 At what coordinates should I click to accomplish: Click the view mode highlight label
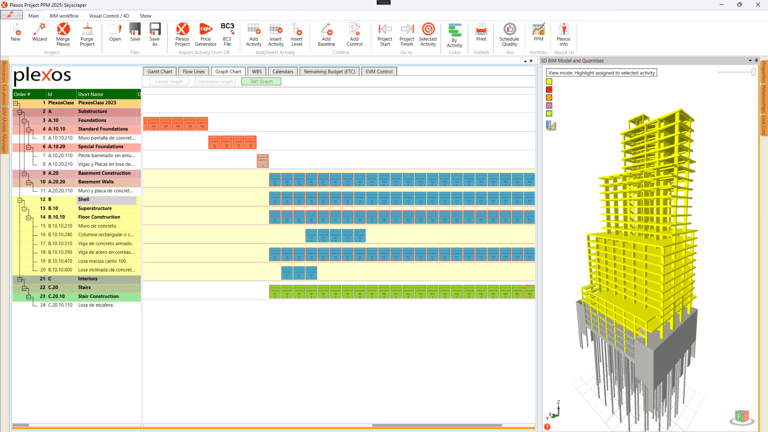coord(601,72)
